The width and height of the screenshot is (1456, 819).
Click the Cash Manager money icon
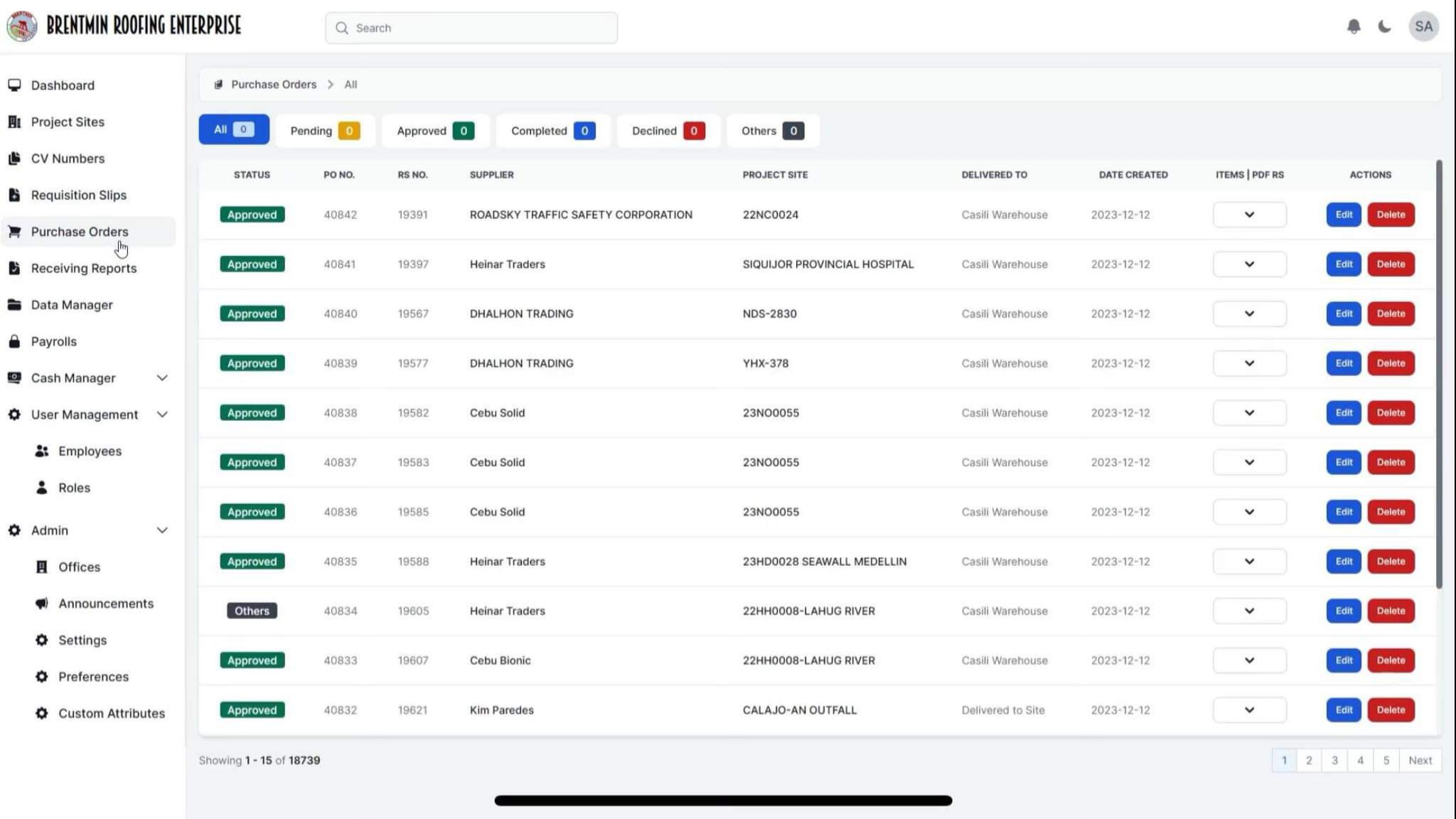coord(14,378)
